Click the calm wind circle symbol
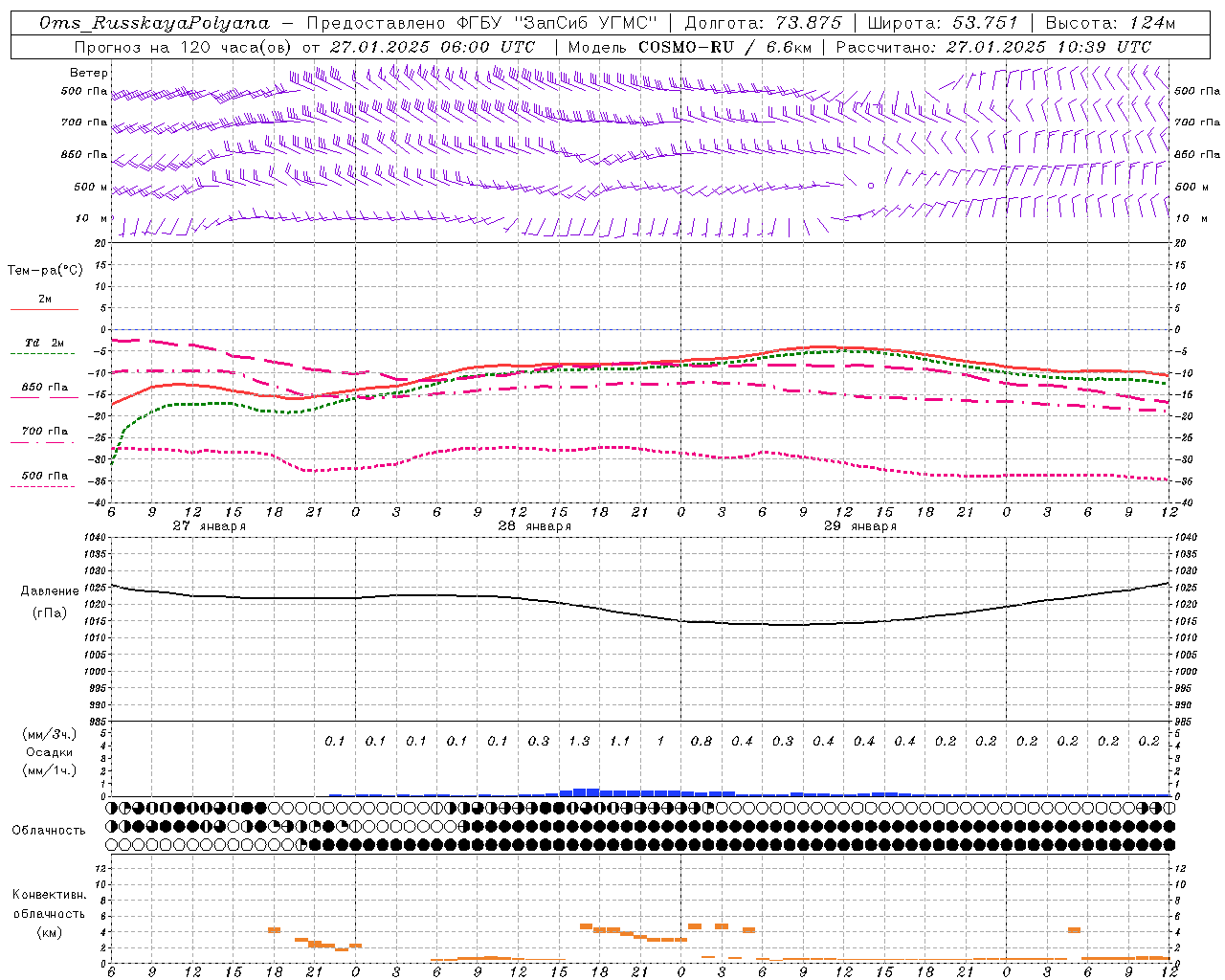1225x980 pixels. pyautogui.click(x=870, y=186)
